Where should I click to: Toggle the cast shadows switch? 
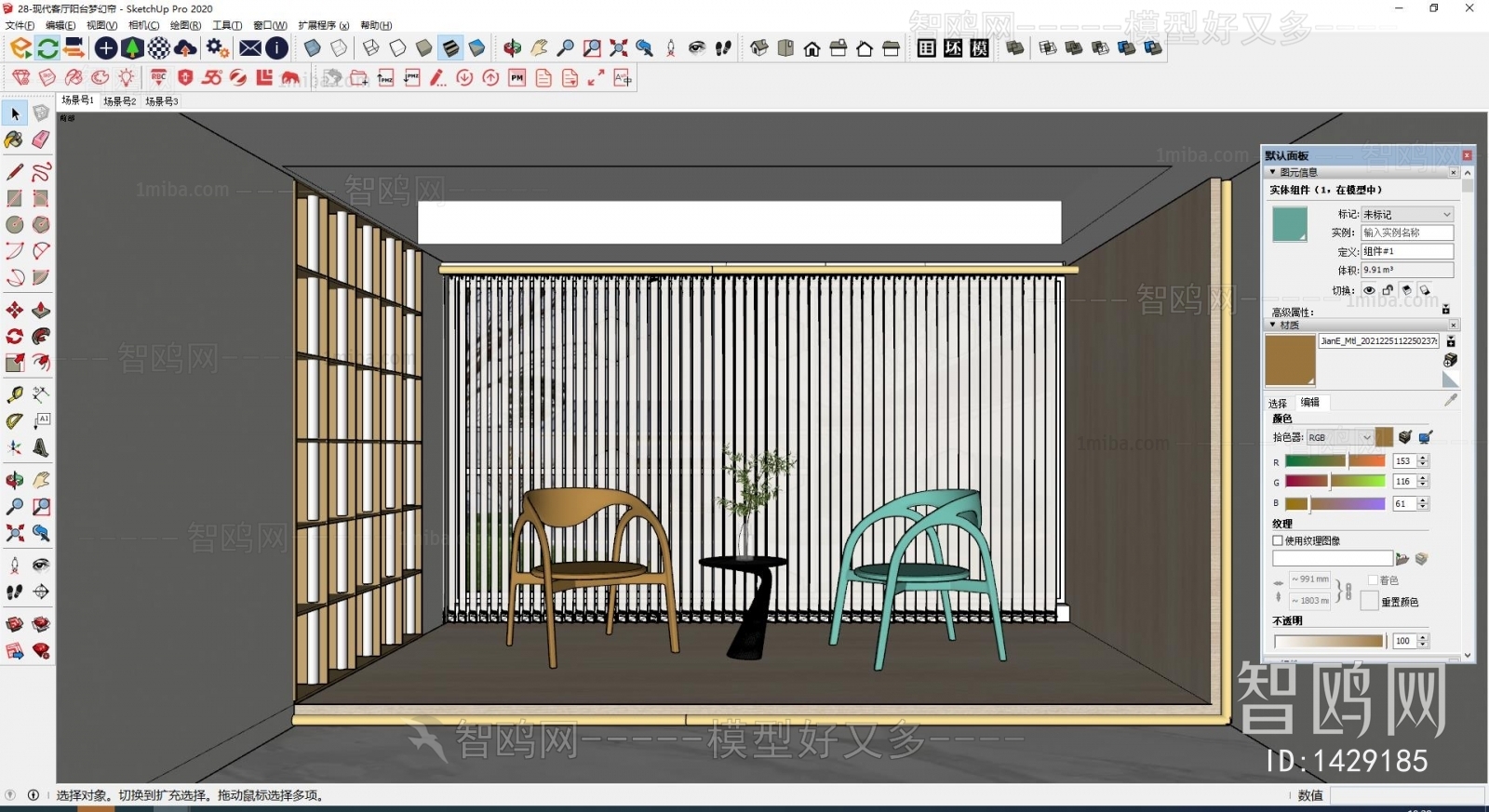[x=1406, y=291]
